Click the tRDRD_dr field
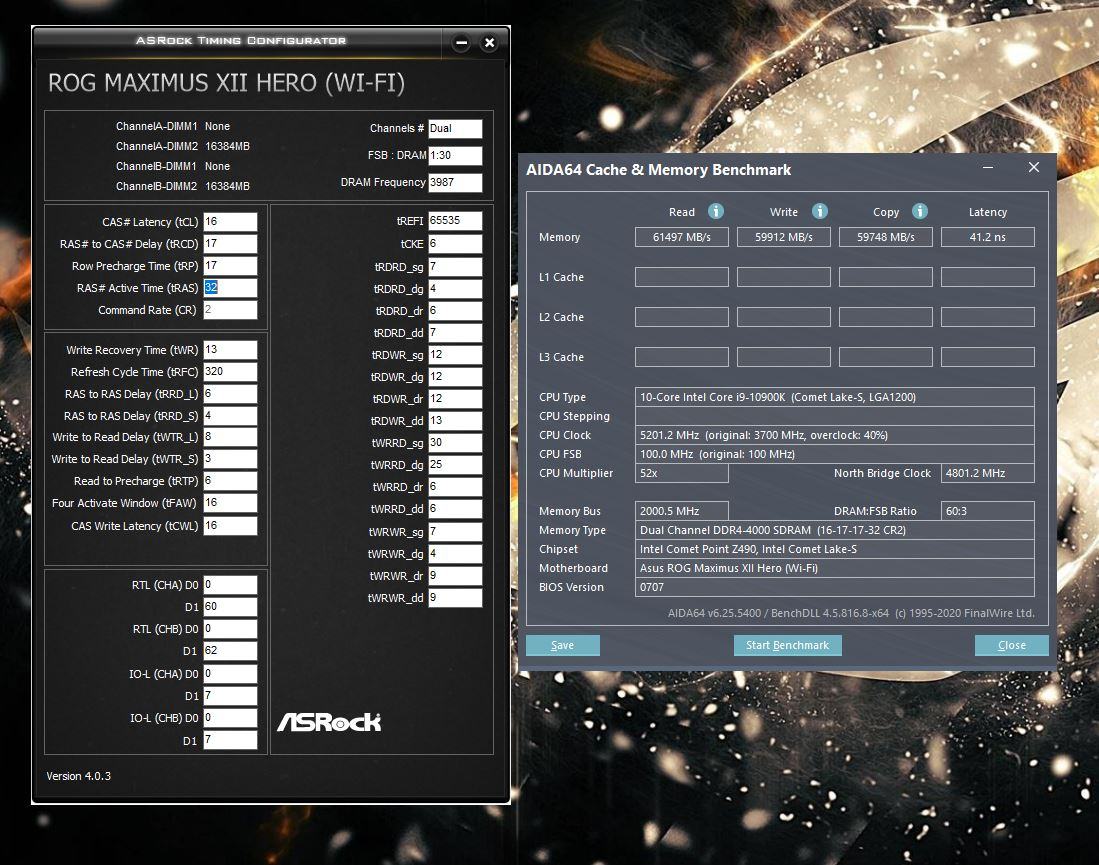The image size is (1099, 865). point(455,311)
